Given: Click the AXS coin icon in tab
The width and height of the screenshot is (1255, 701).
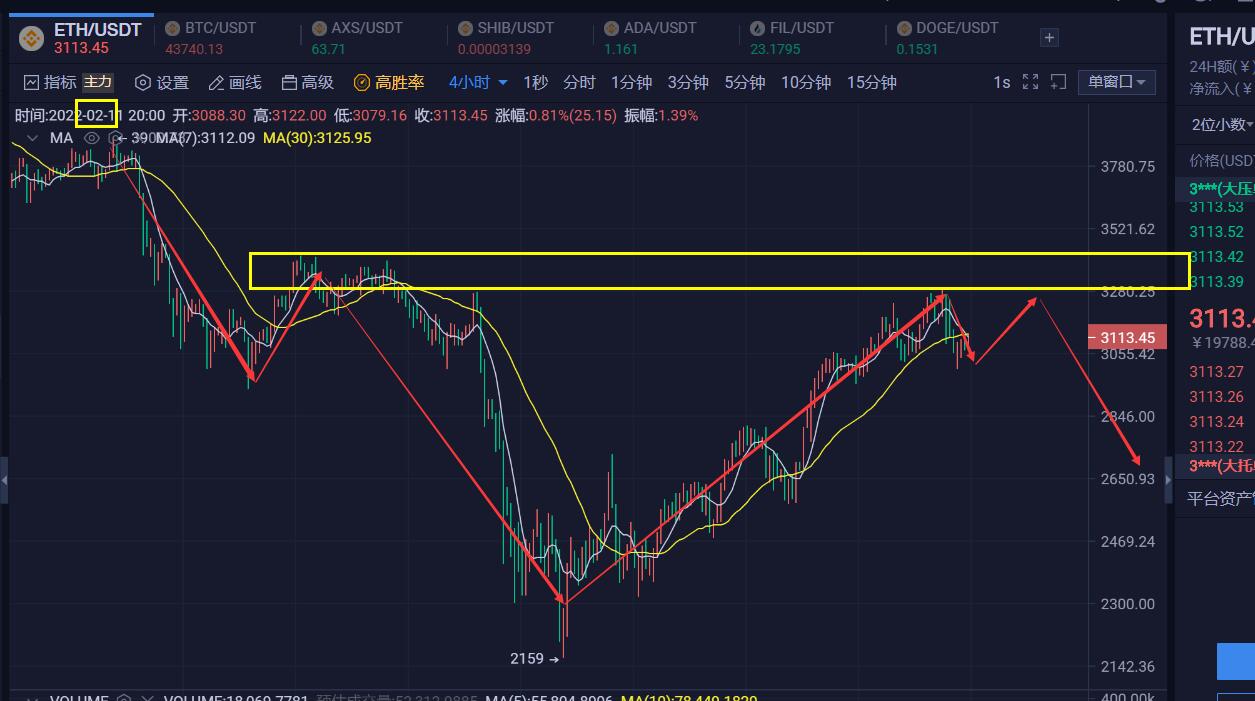Looking at the screenshot, I should tap(319, 28).
